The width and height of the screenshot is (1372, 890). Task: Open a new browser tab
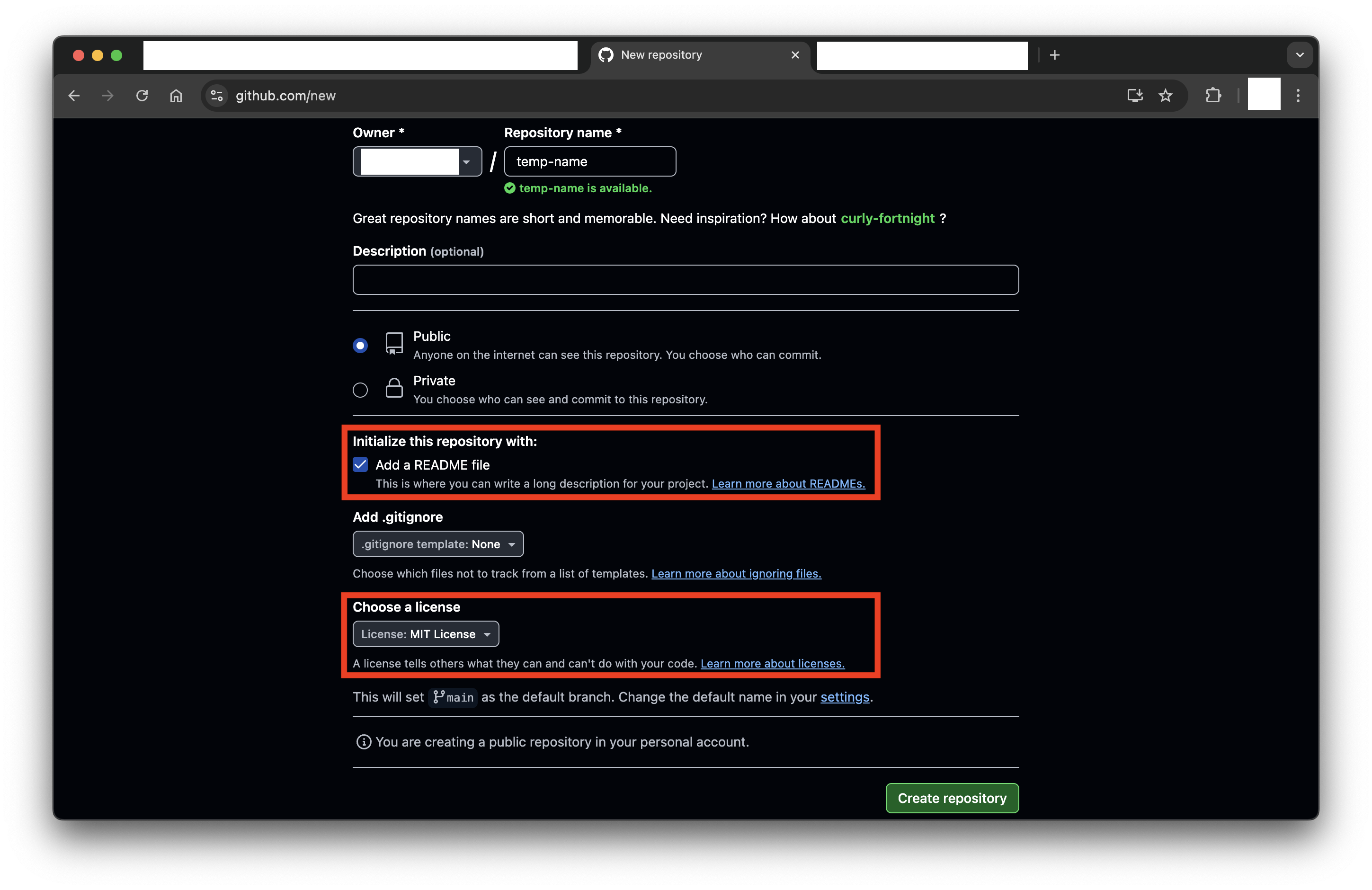1054,55
